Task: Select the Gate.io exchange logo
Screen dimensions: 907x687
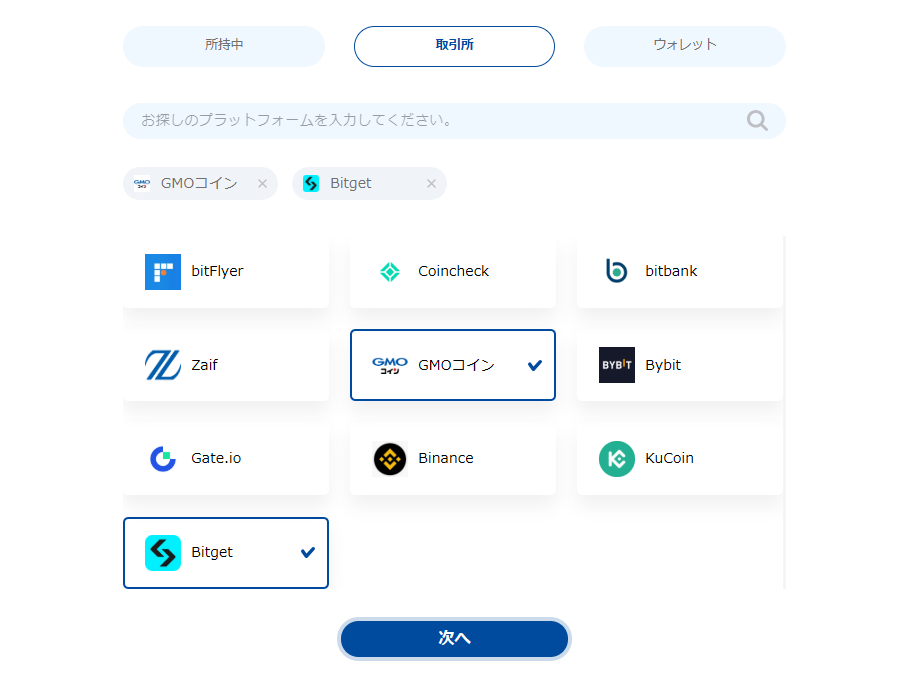Action: click(163, 459)
